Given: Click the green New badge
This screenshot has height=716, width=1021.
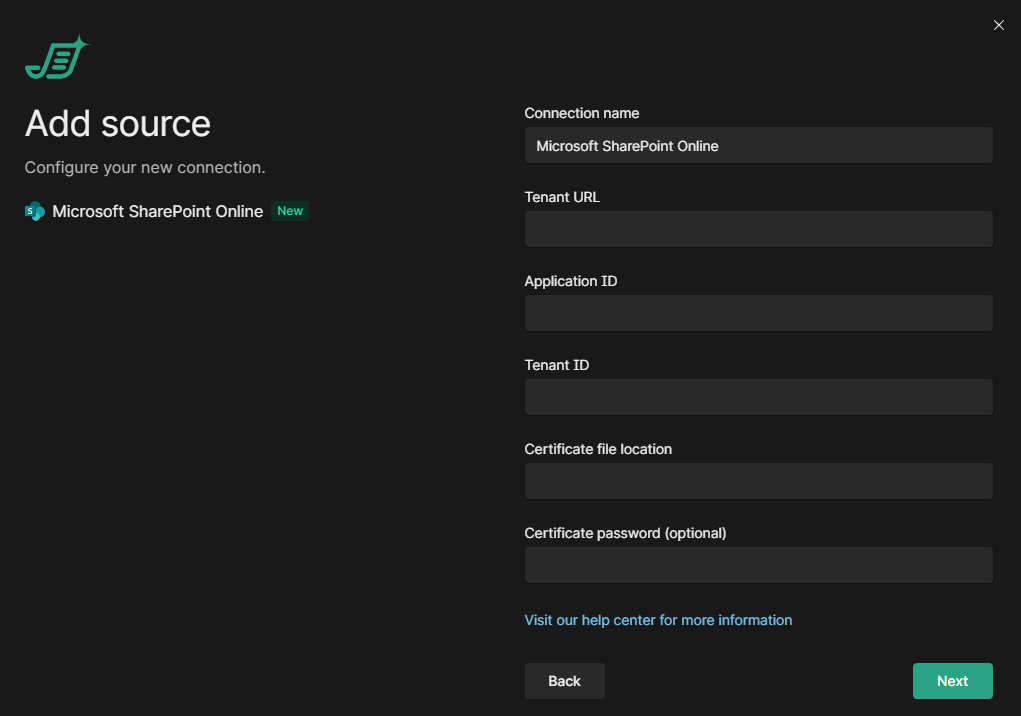Looking at the screenshot, I should point(290,211).
